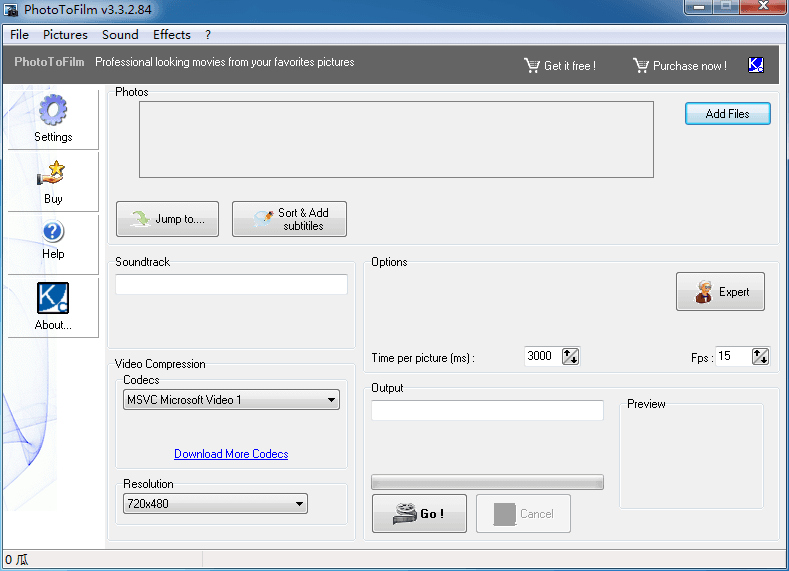
Task: Click the Output path text field
Action: point(487,410)
